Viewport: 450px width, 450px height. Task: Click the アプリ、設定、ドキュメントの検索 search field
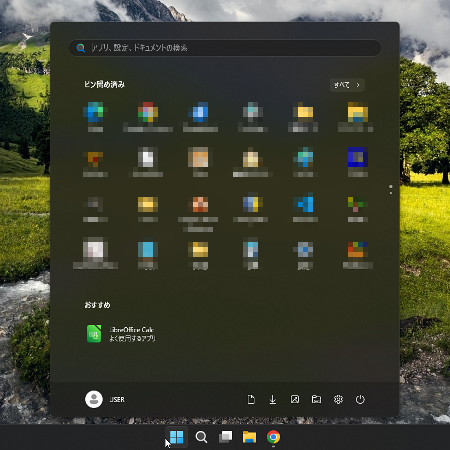pyautogui.click(x=225, y=48)
